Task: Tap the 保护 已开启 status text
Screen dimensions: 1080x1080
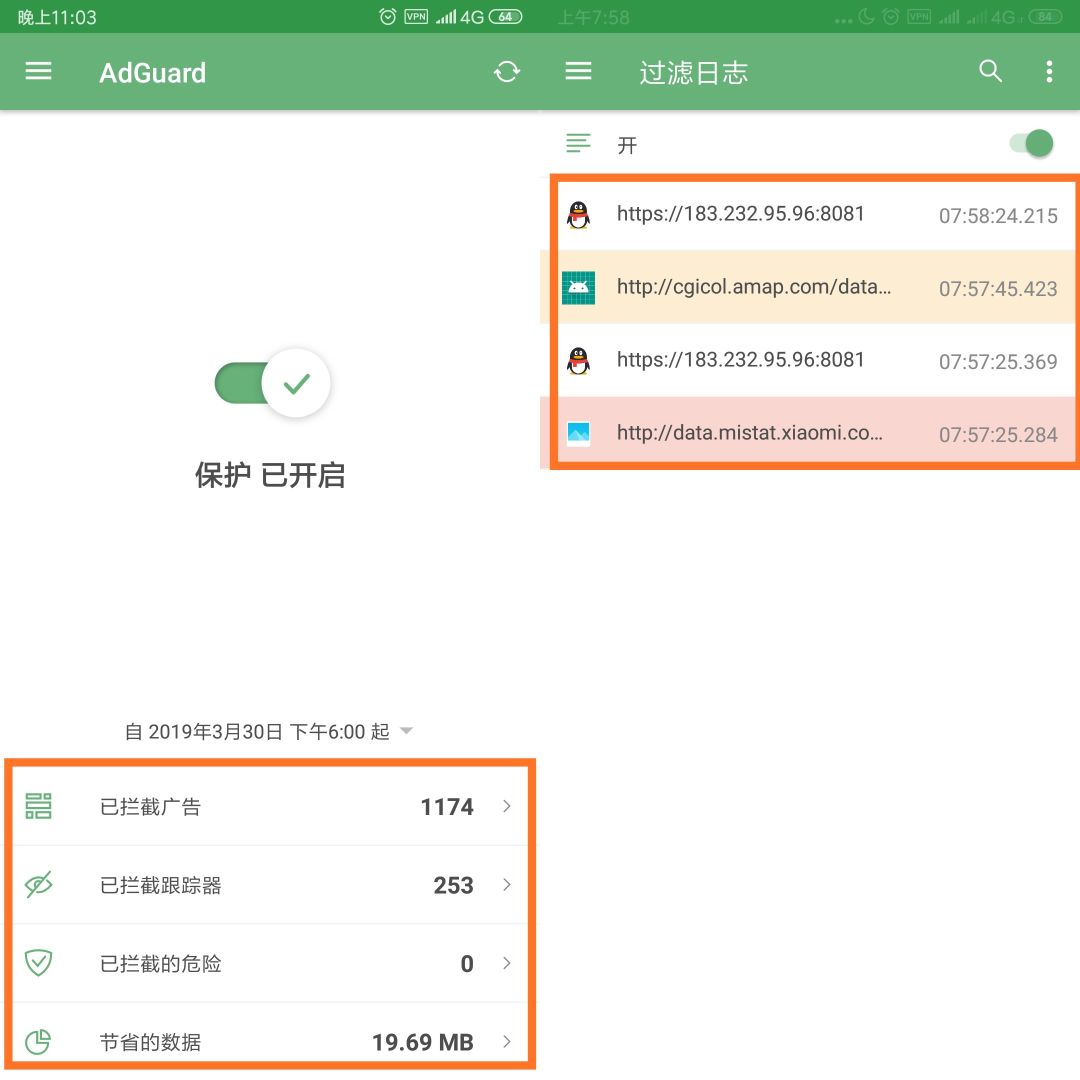Action: tap(270, 475)
